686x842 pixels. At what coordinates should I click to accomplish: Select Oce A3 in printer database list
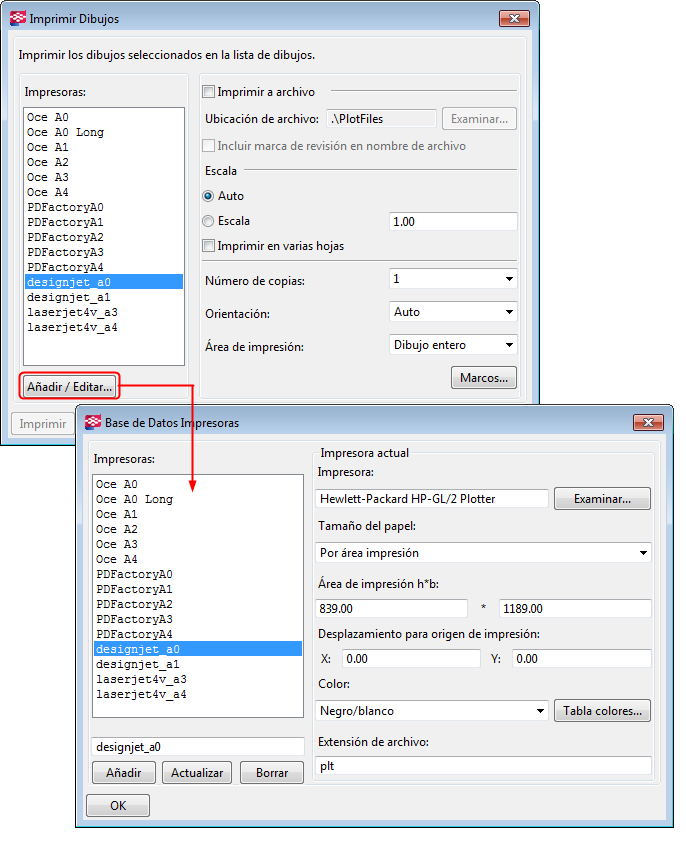(x=198, y=545)
